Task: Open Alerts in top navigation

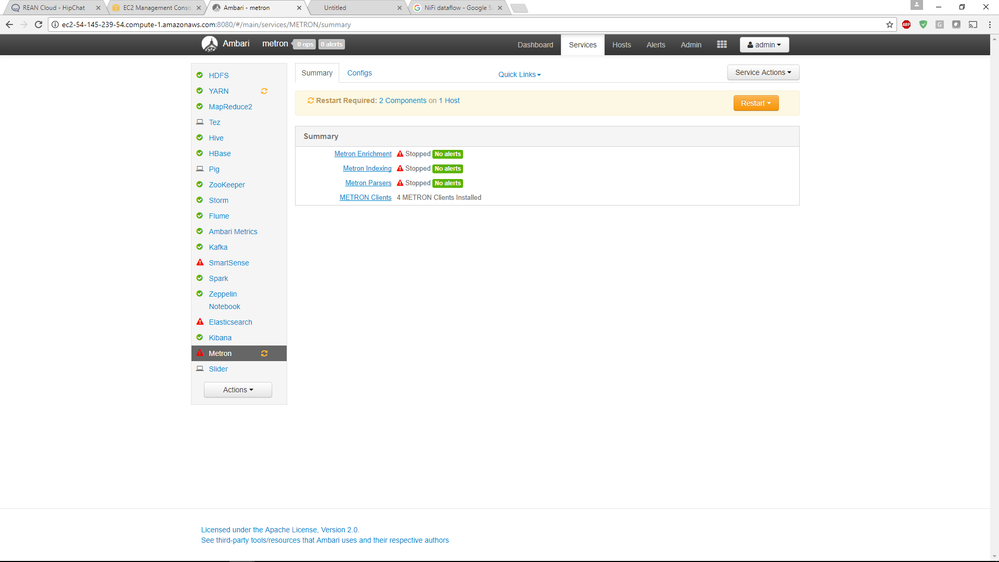Action: 656,45
